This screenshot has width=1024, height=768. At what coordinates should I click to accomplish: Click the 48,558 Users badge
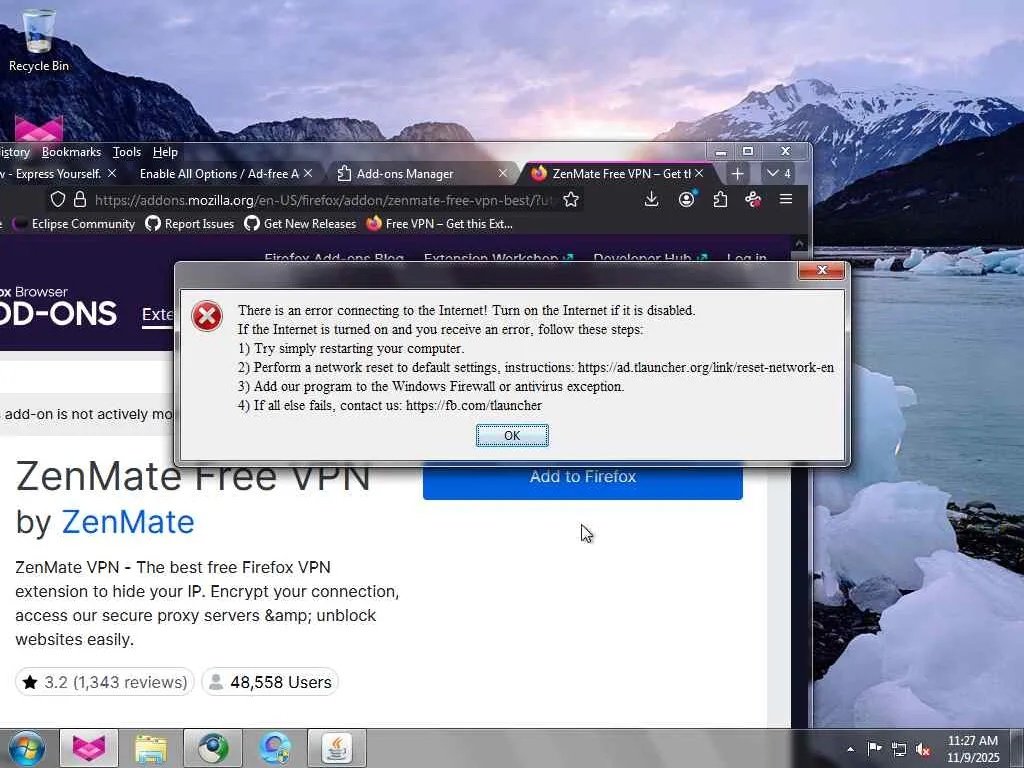pos(270,682)
